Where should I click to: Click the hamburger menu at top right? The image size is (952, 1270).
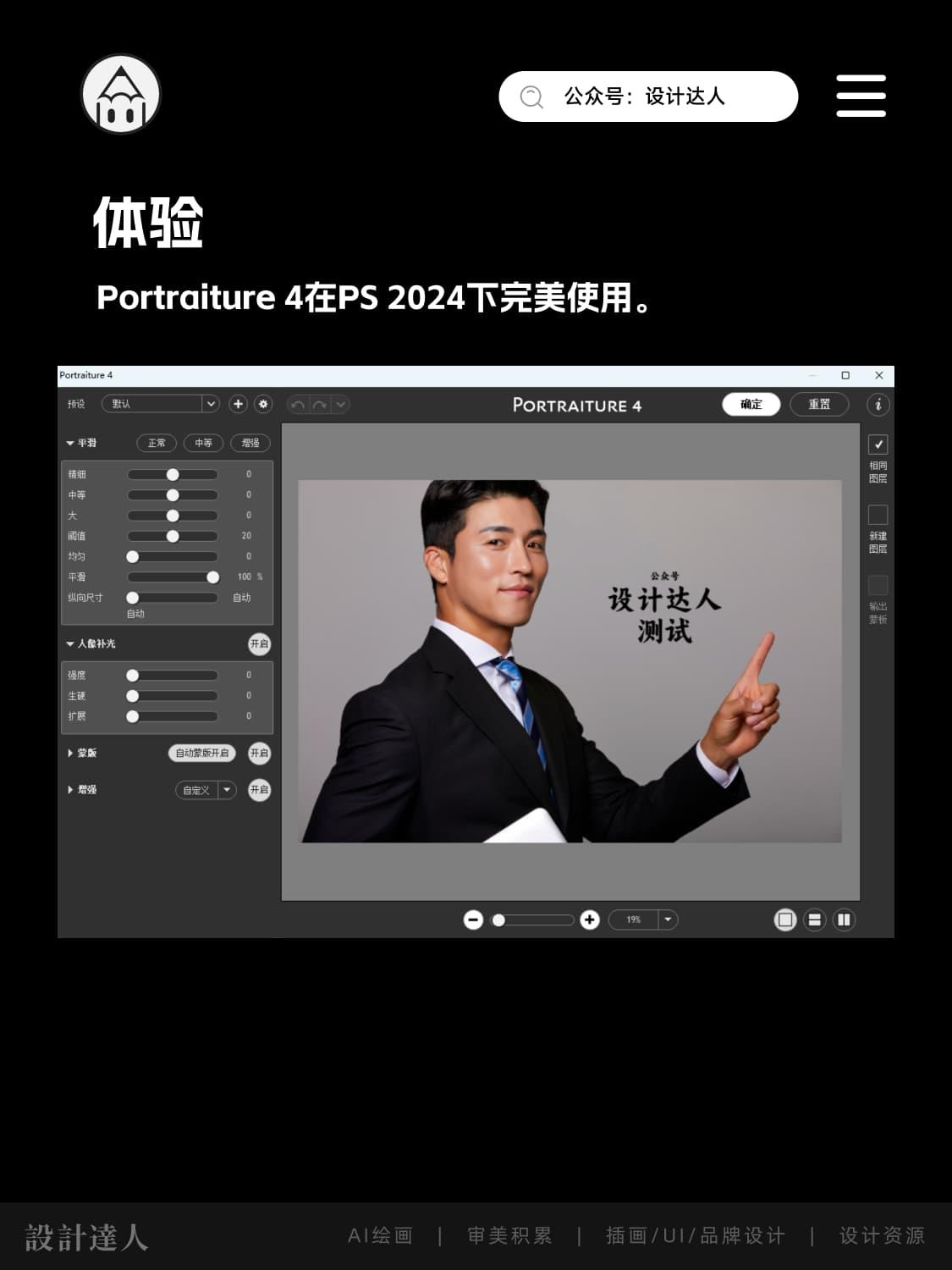click(x=861, y=96)
